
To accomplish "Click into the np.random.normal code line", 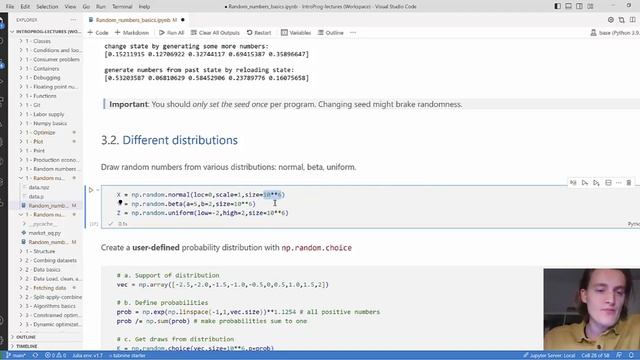I will click(201, 195).
